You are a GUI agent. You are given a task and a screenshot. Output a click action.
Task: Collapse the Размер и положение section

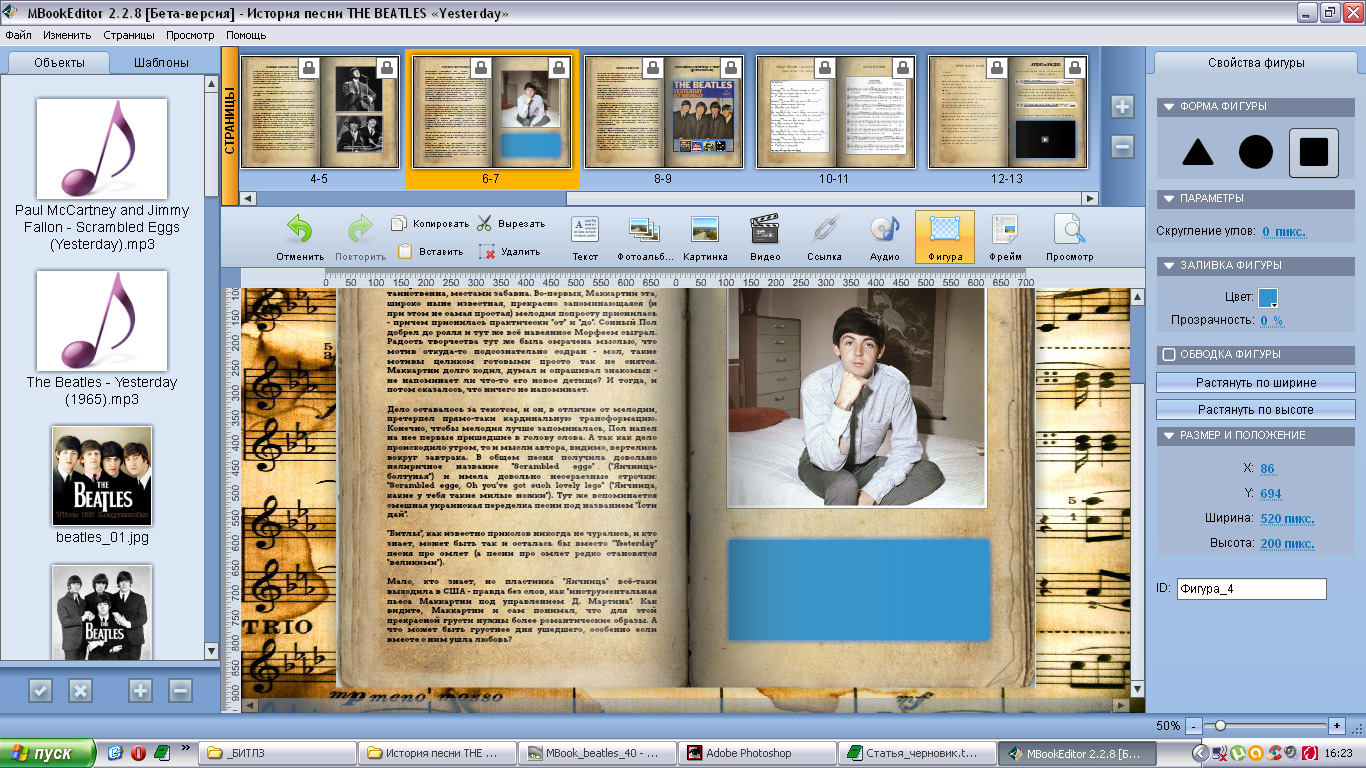coord(1168,436)
